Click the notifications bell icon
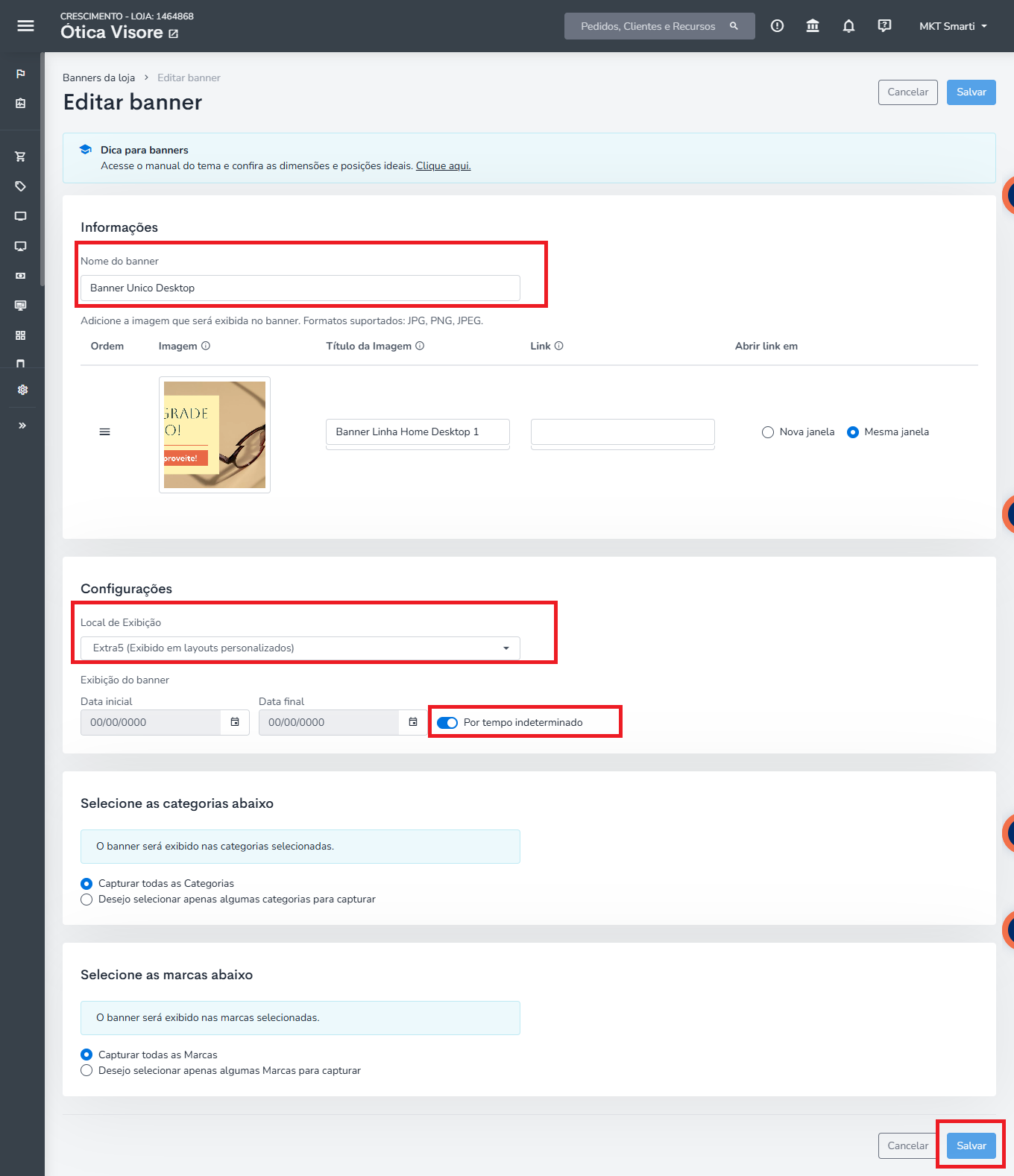This screenshot has width=1014, height=1176. [848, 26]
